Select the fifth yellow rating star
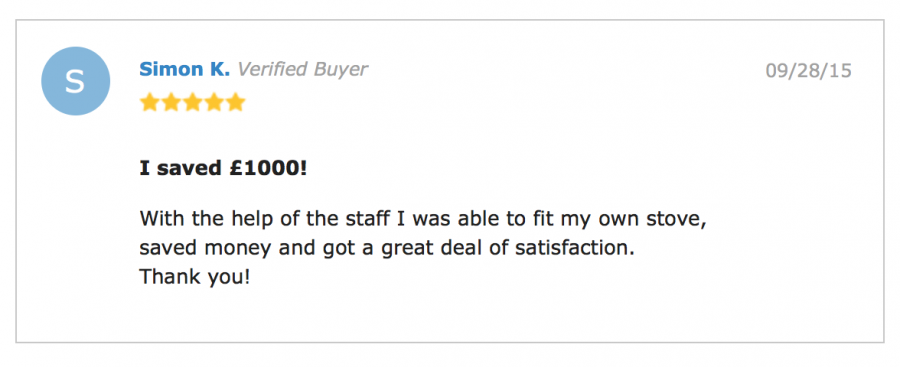Image resolution: width=900 pixels, height=367 pixels. (235, 103)
